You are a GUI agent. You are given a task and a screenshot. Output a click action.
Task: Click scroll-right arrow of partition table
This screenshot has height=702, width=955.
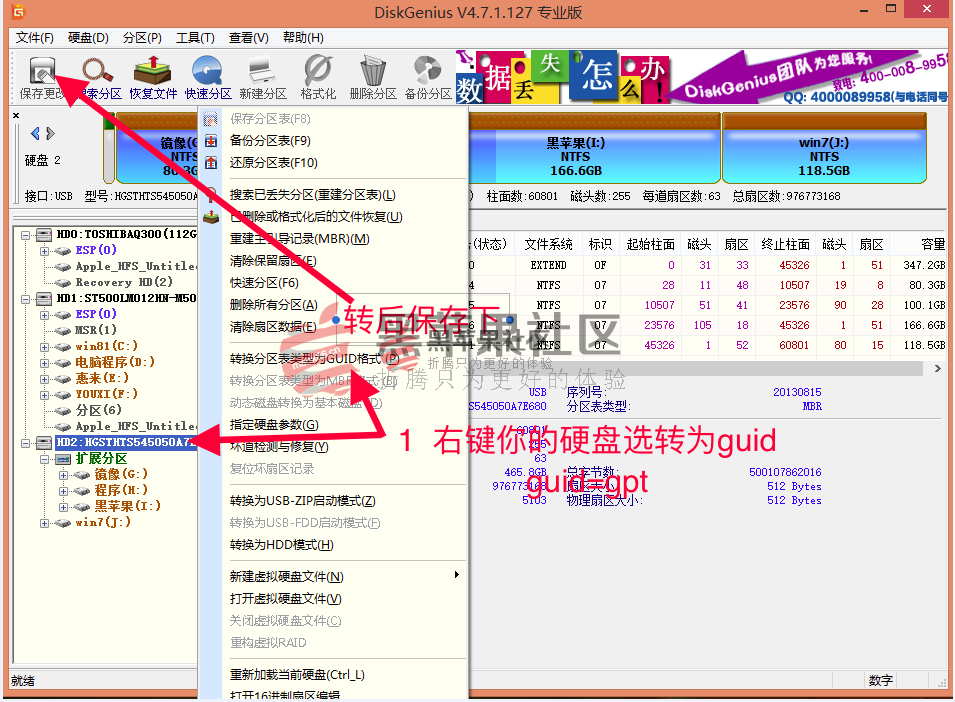pos(938,368)
